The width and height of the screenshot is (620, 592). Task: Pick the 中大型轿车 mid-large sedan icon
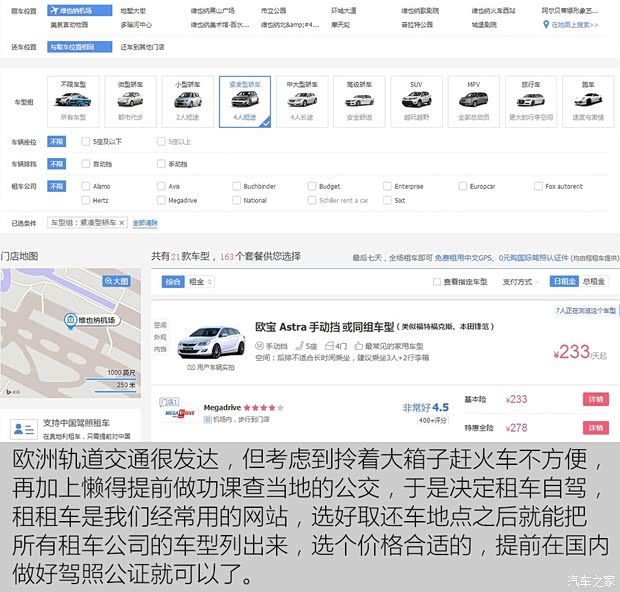302,99
